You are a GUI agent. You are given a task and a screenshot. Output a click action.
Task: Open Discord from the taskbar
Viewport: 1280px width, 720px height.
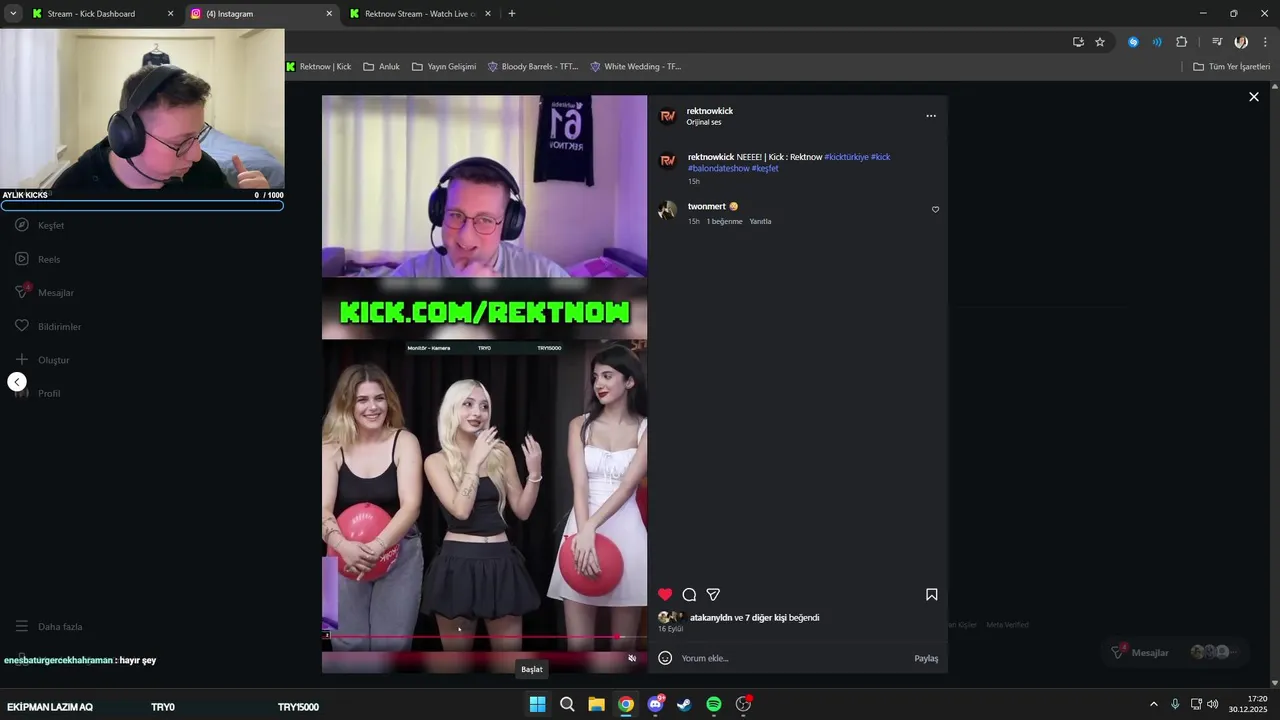(655, 704)
